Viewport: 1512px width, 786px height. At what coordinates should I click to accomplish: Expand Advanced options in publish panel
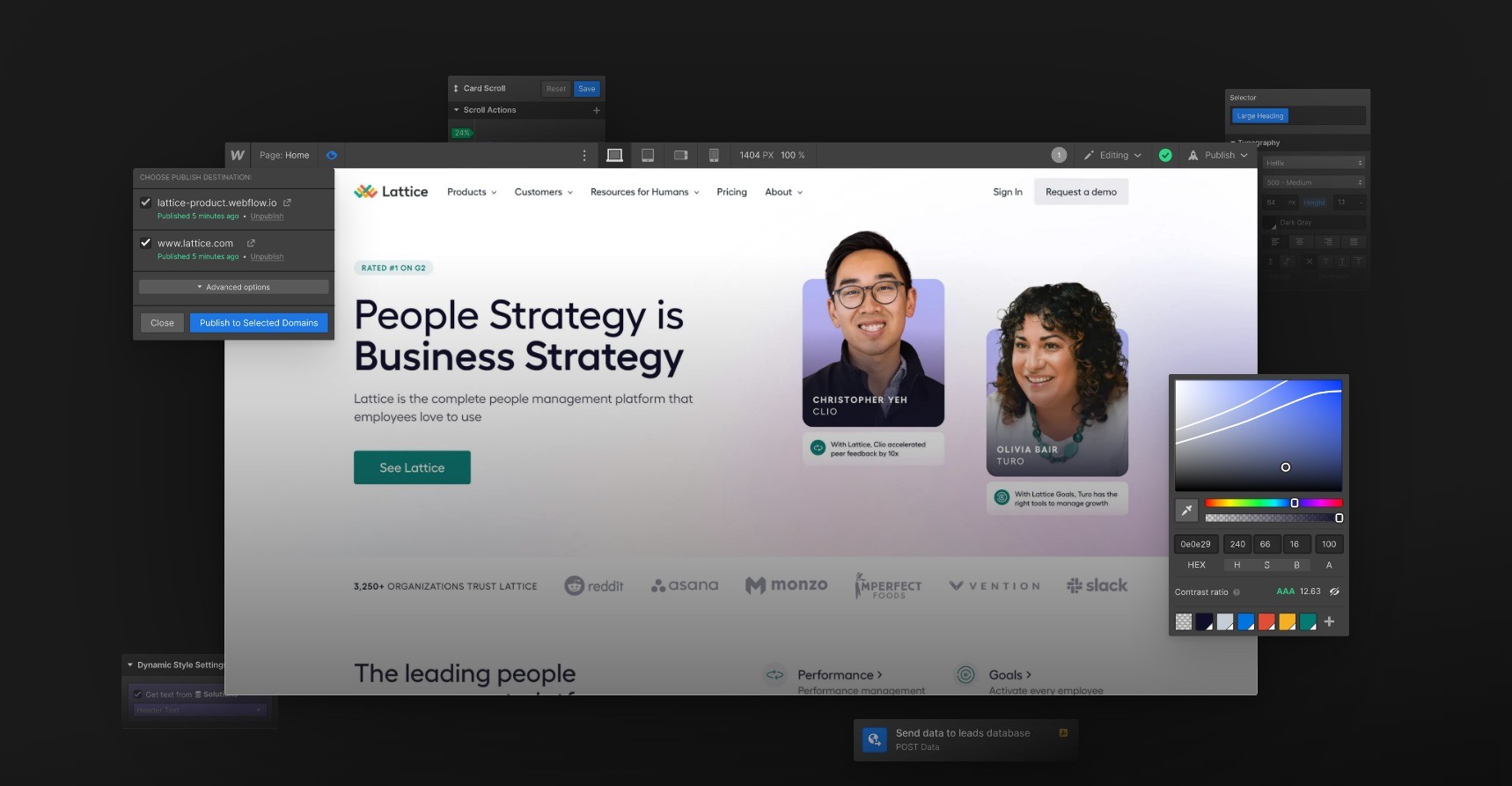tap(234, 287)
